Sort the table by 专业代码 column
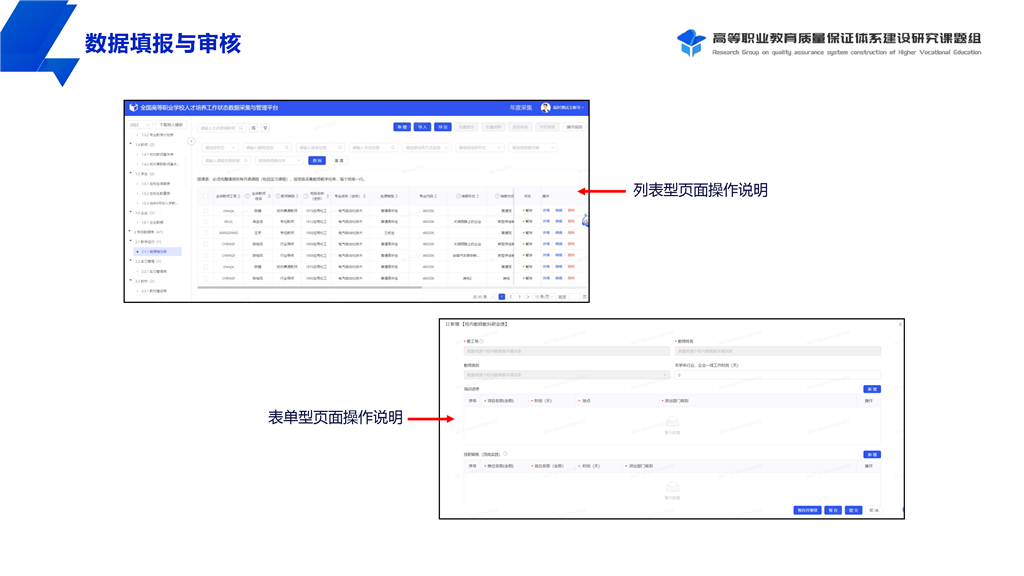 tap(436, 196)
